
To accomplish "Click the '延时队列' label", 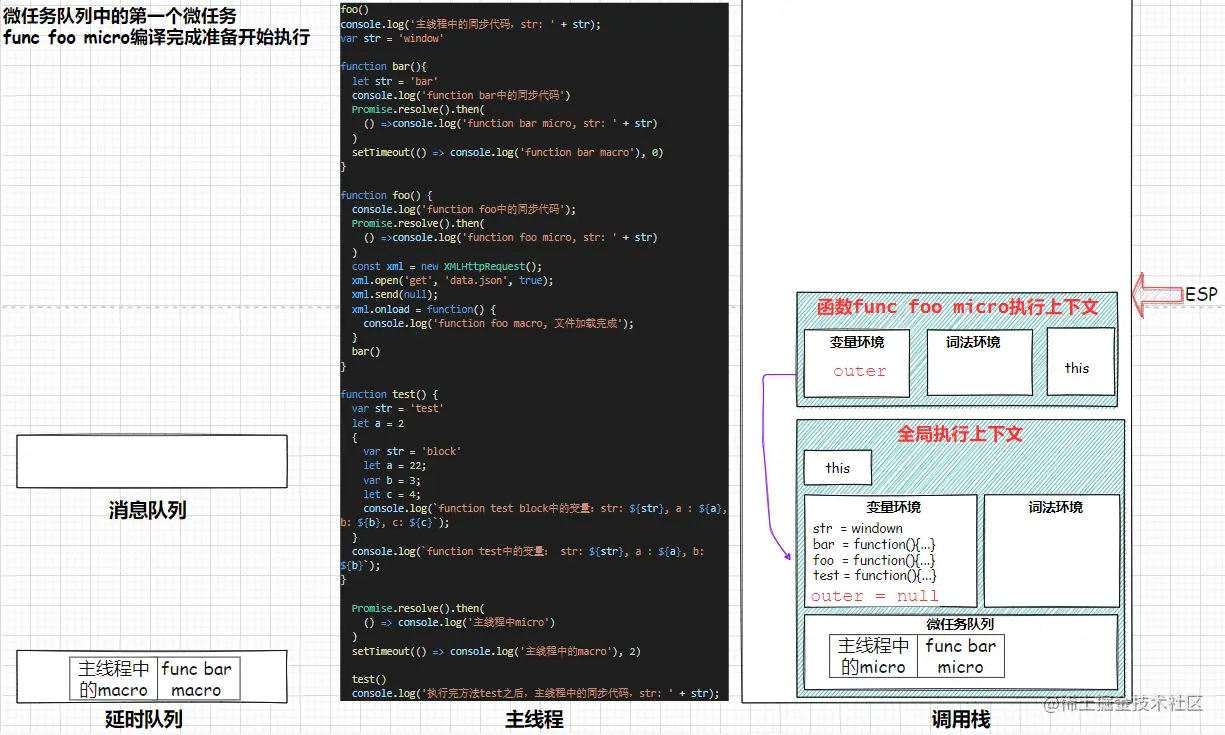I will pos(143,719).
